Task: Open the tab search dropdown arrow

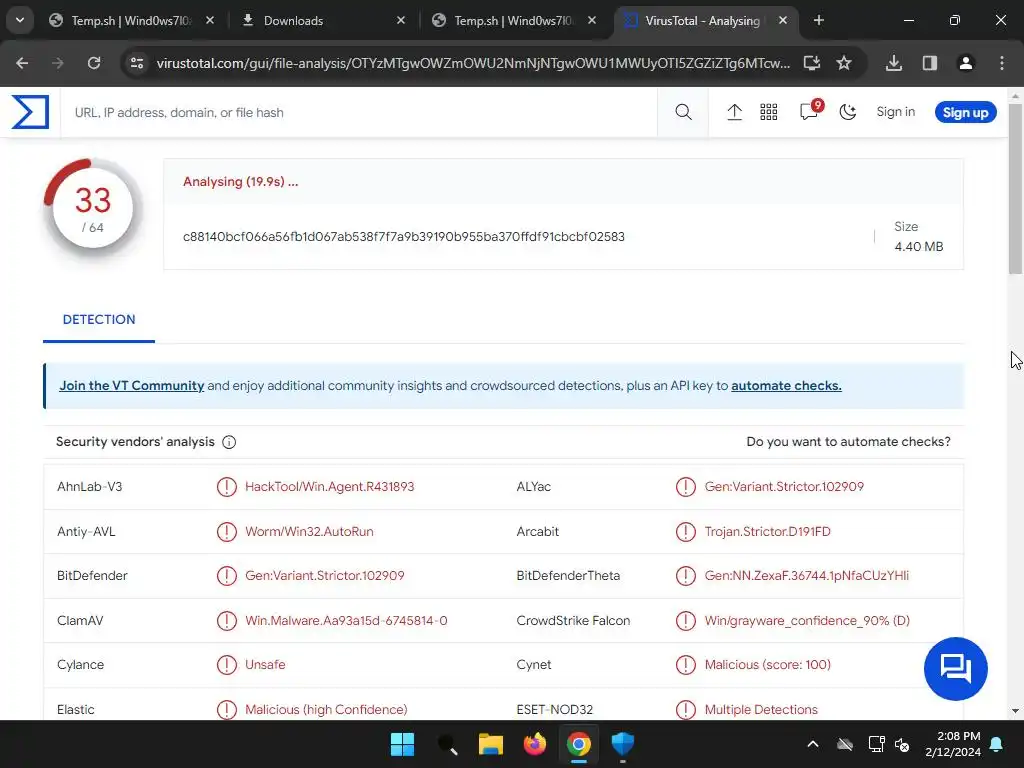Action: click(x=20, y=20)
